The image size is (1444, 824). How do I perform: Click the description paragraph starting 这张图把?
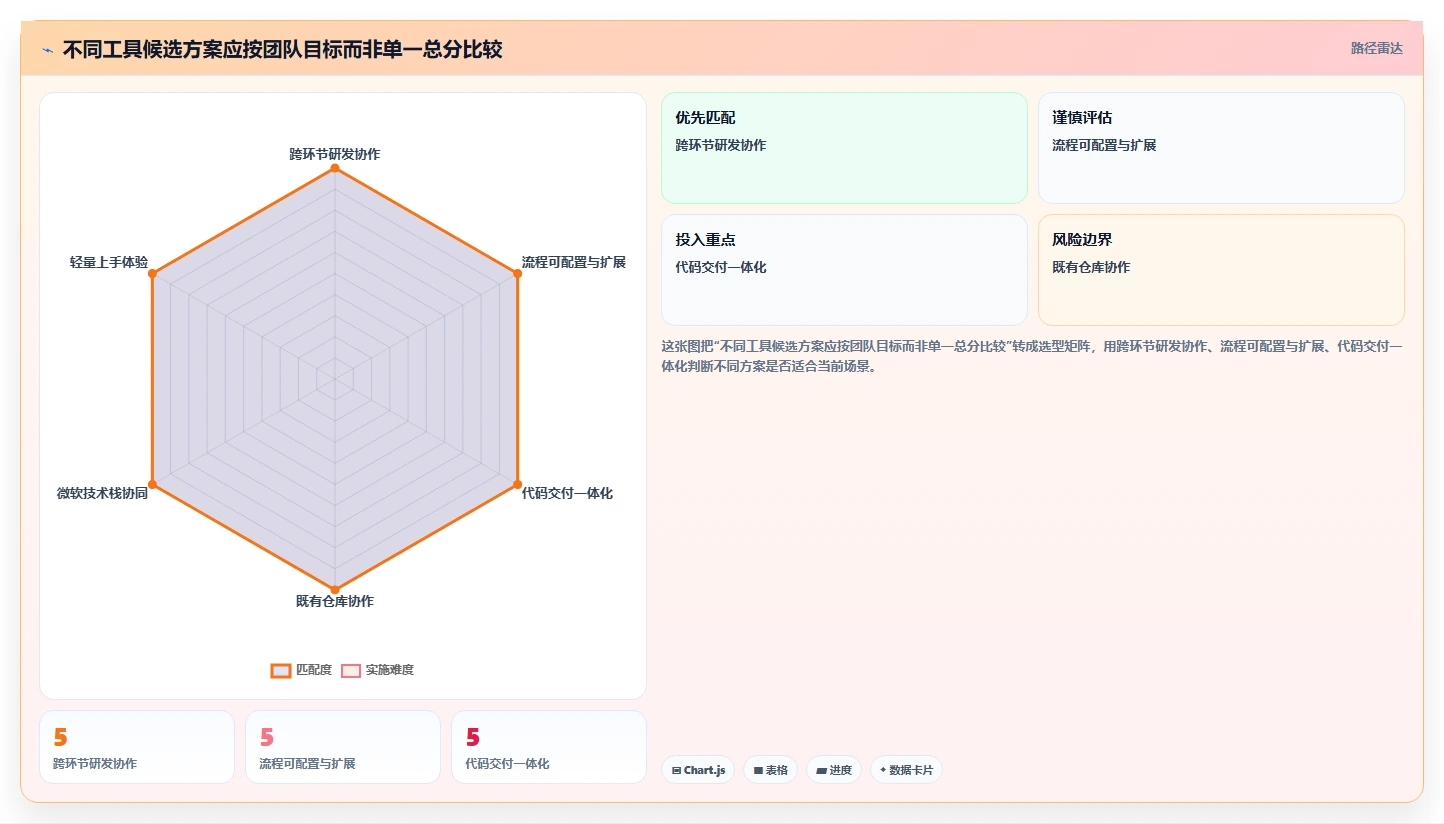pos(1032,356)
